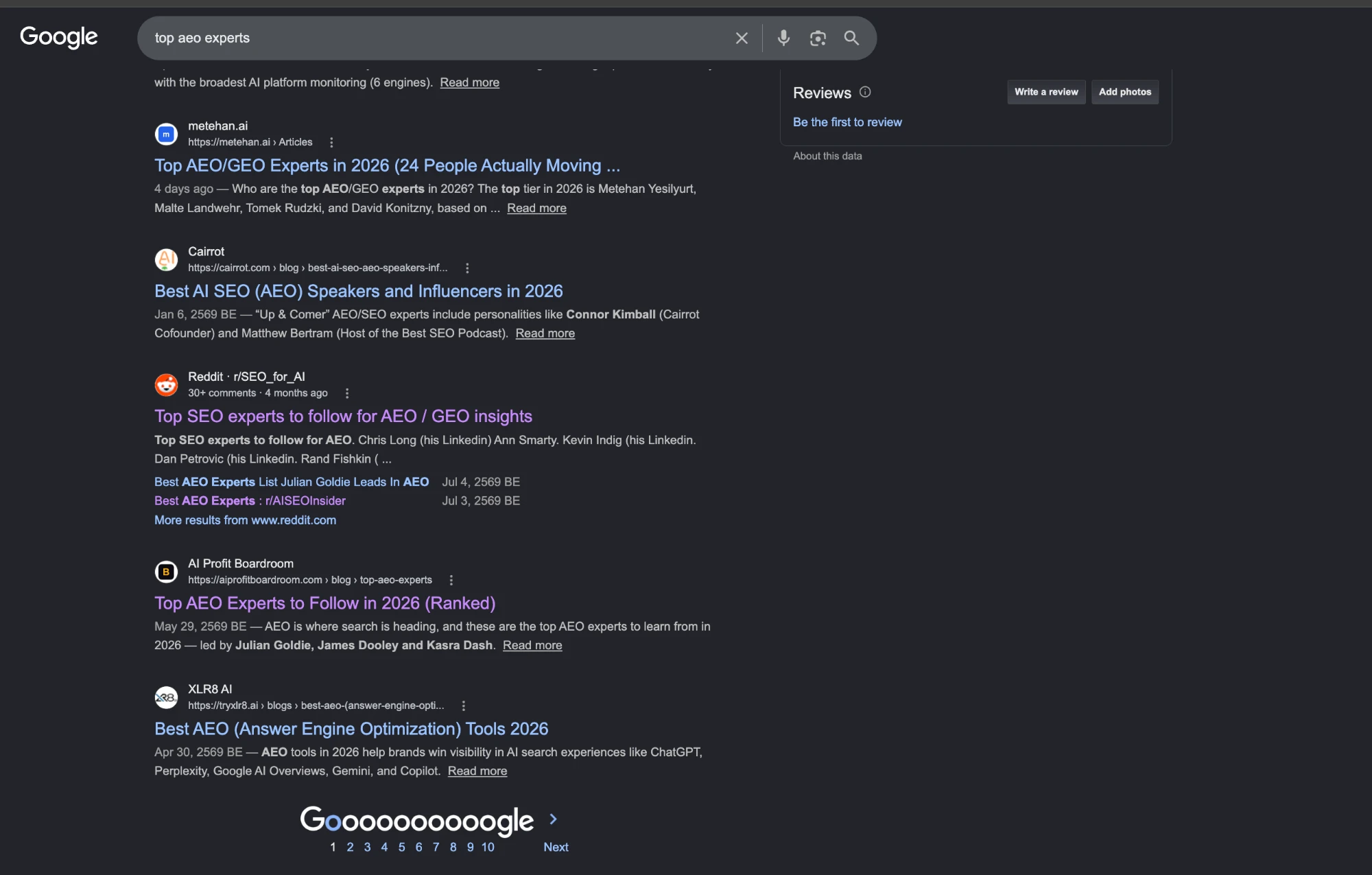Image resolution: width=1372 pixels, height=875 pixels.
Task: Click Write a review button
Action: point(1046,92)
